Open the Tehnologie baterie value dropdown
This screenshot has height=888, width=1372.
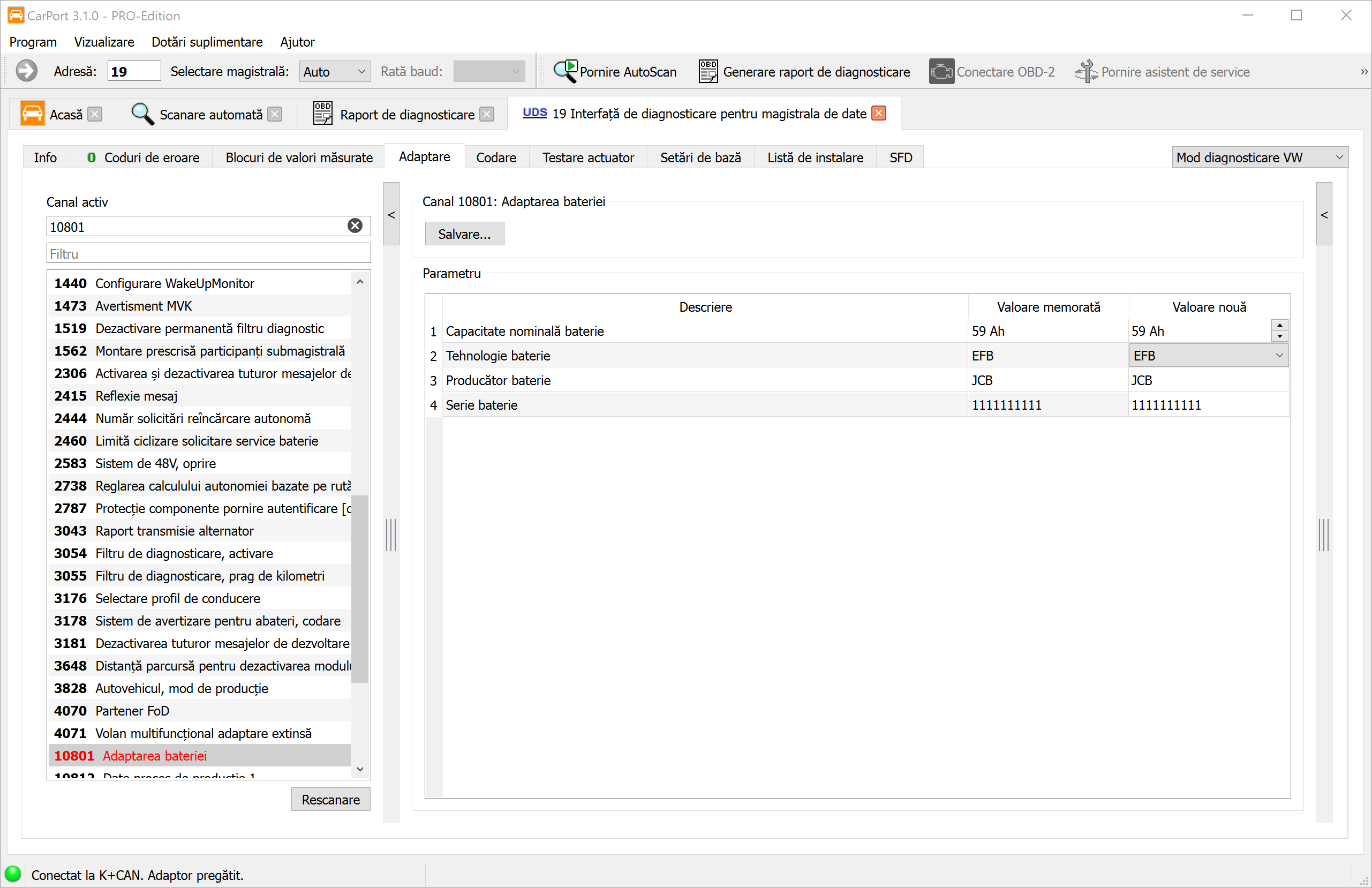[x=1279, y=356]
